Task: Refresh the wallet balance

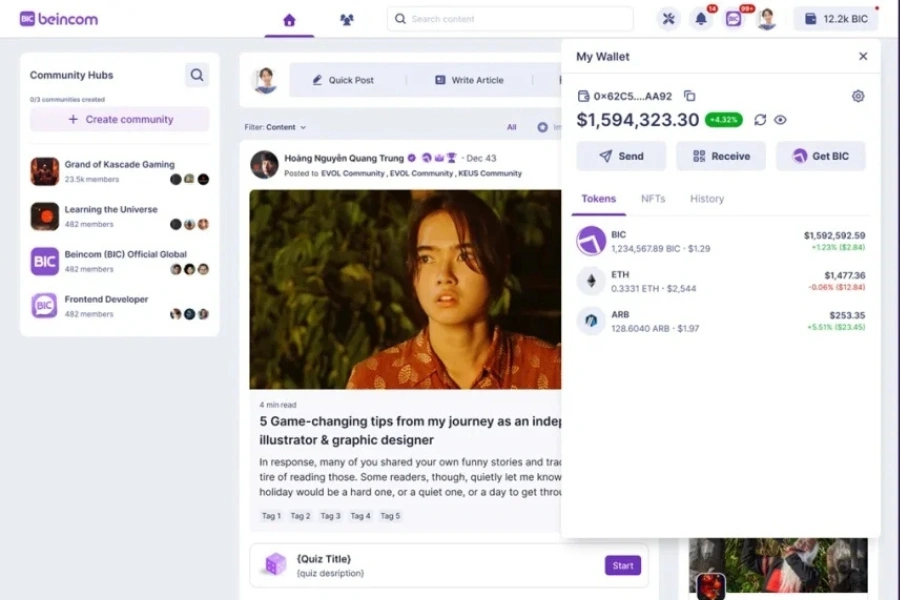Action: (x=760, y=120)
